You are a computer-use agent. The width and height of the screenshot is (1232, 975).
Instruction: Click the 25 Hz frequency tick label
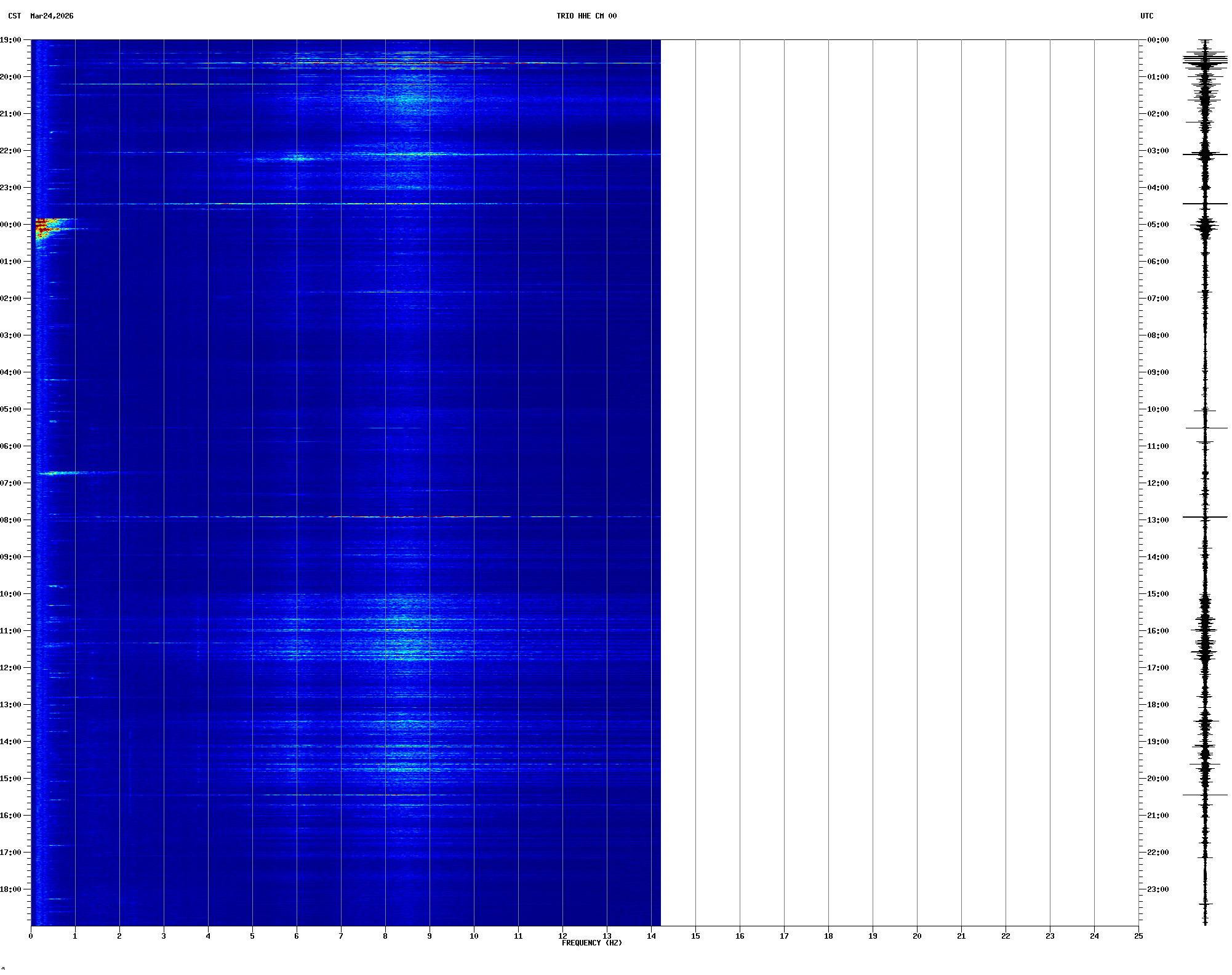[x=1138, y=936]
